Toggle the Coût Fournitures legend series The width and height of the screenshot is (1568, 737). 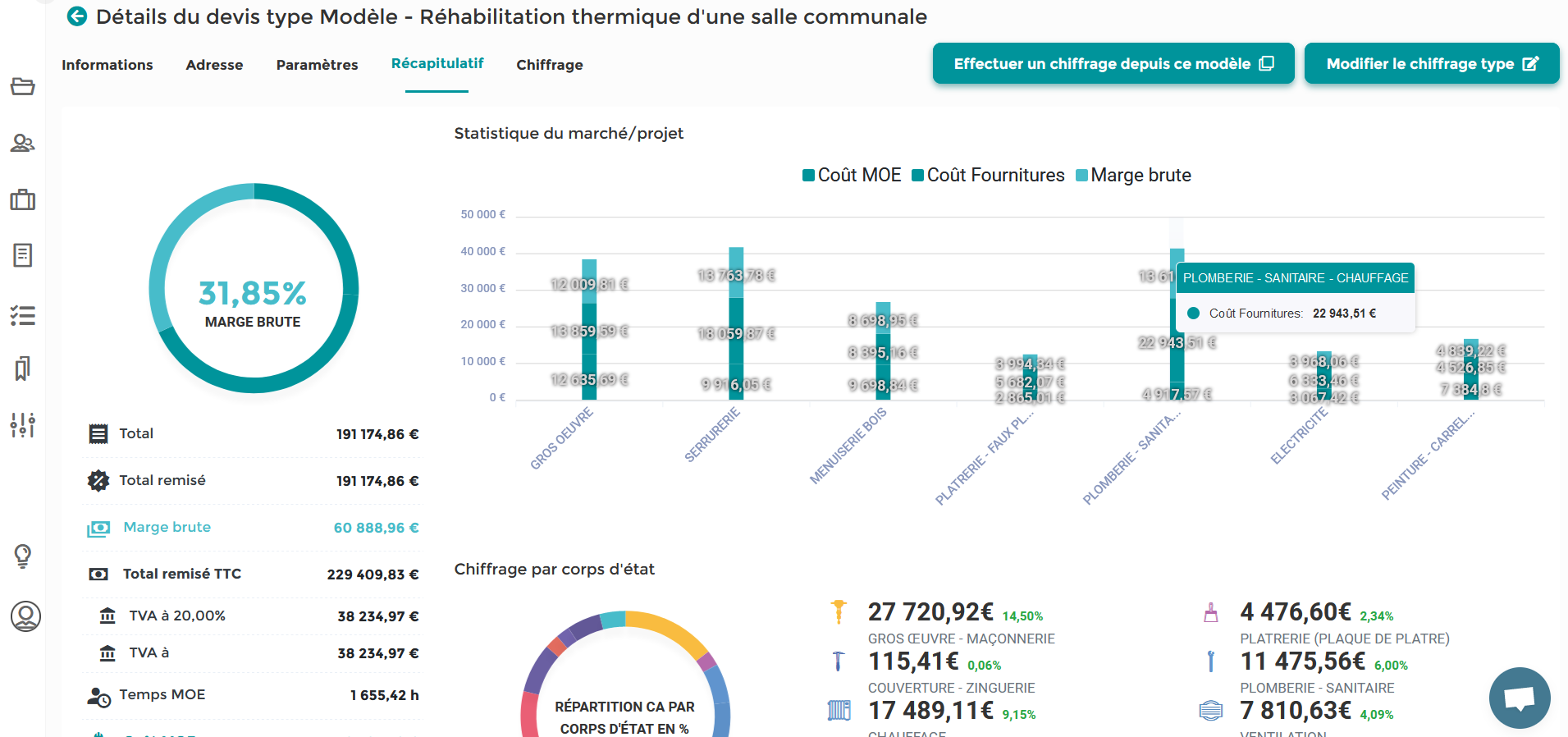(988, 175)
